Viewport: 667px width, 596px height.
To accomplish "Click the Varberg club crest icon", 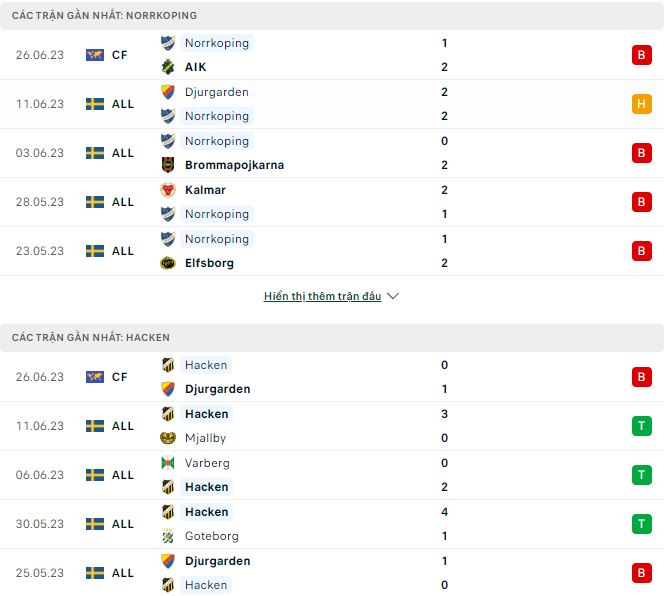I will tap(167, 463).
